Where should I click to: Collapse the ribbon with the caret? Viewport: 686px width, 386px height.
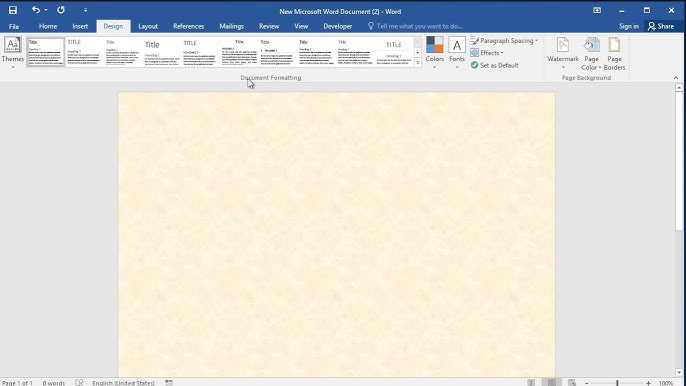click(x=676, y=78)
